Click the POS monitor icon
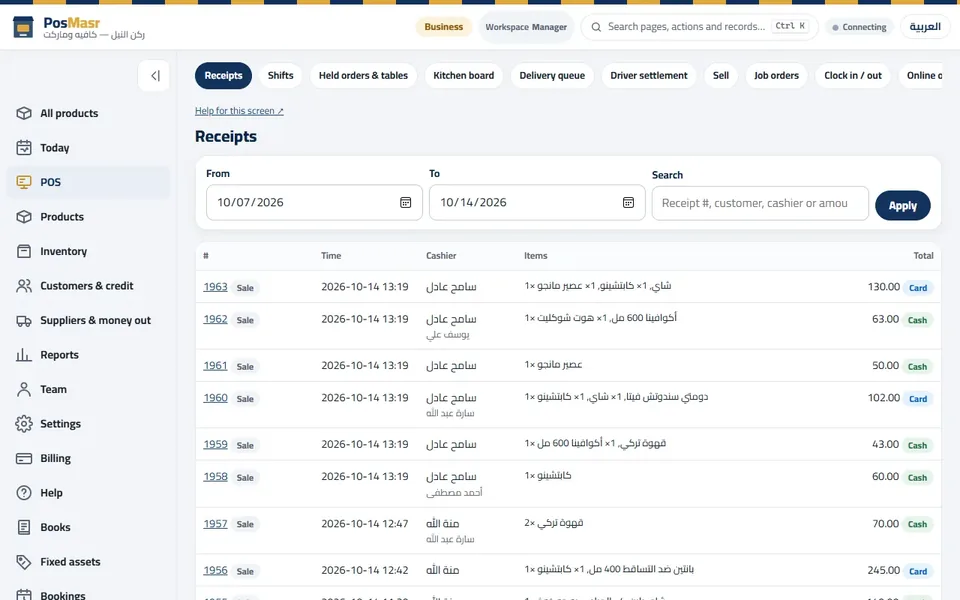This screenshot has height=600, width=960. (x=24, y=182)
